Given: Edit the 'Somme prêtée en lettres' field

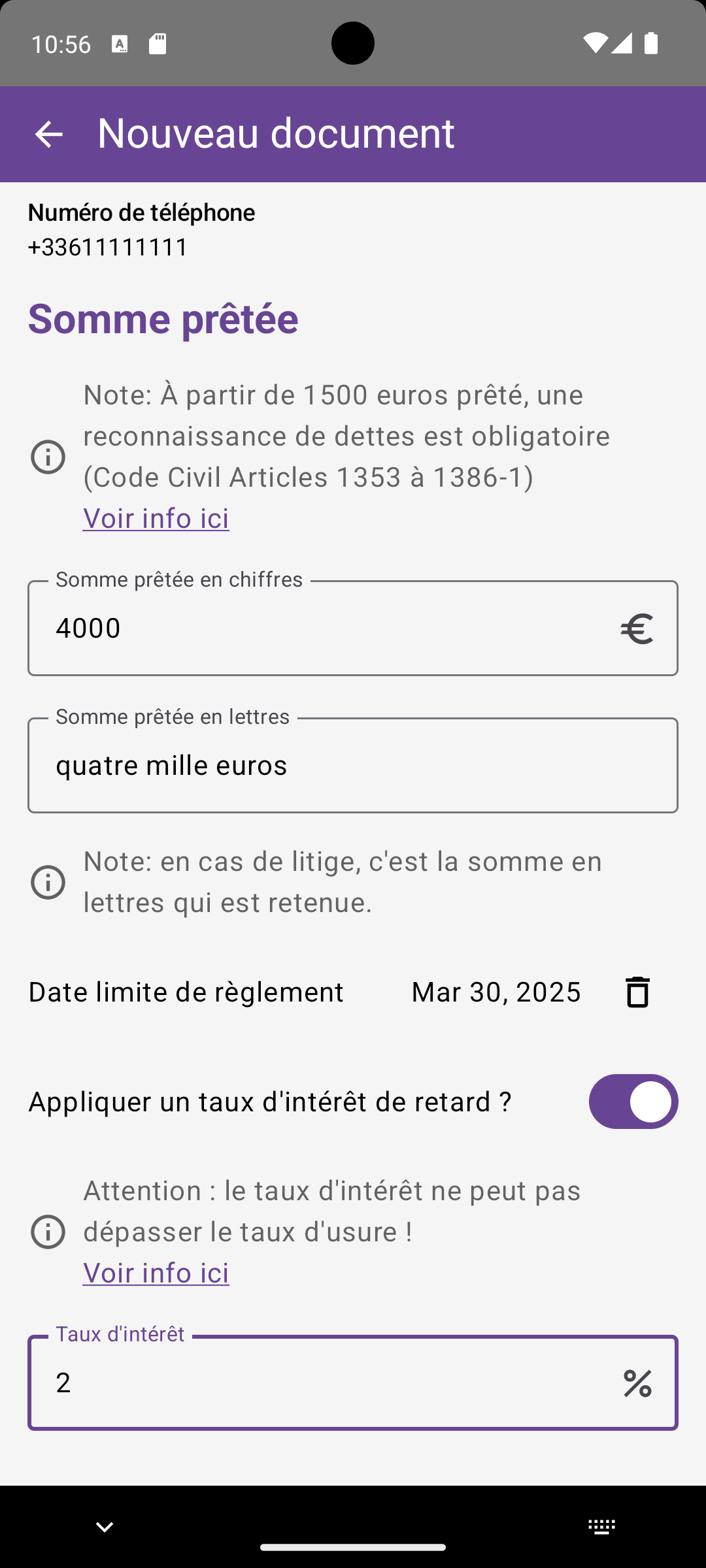Looking at the screenshot, I should point(353,765).
